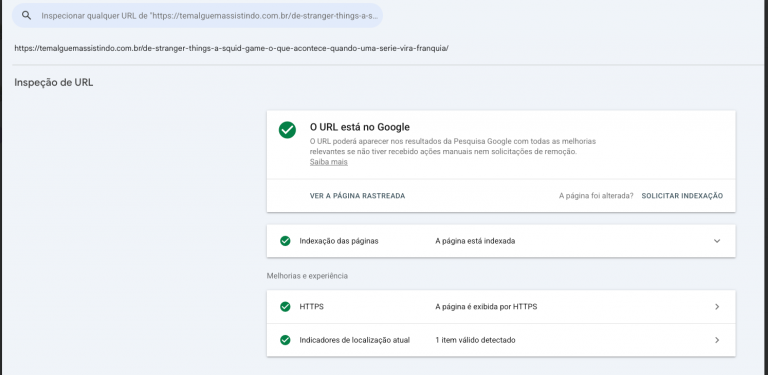Select 'A página é exibida por HTTPS' text

[486, 307]
